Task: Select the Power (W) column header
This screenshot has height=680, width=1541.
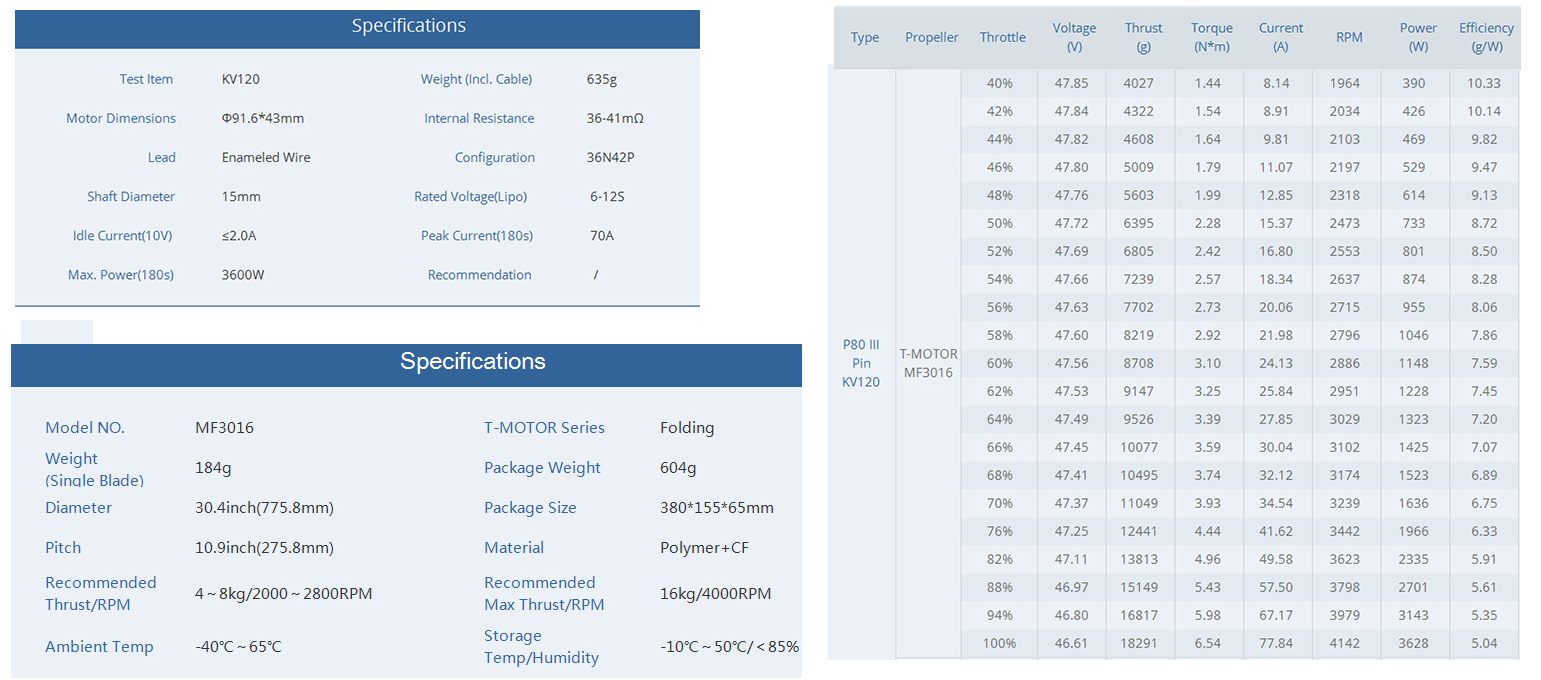Action: 1417,37
